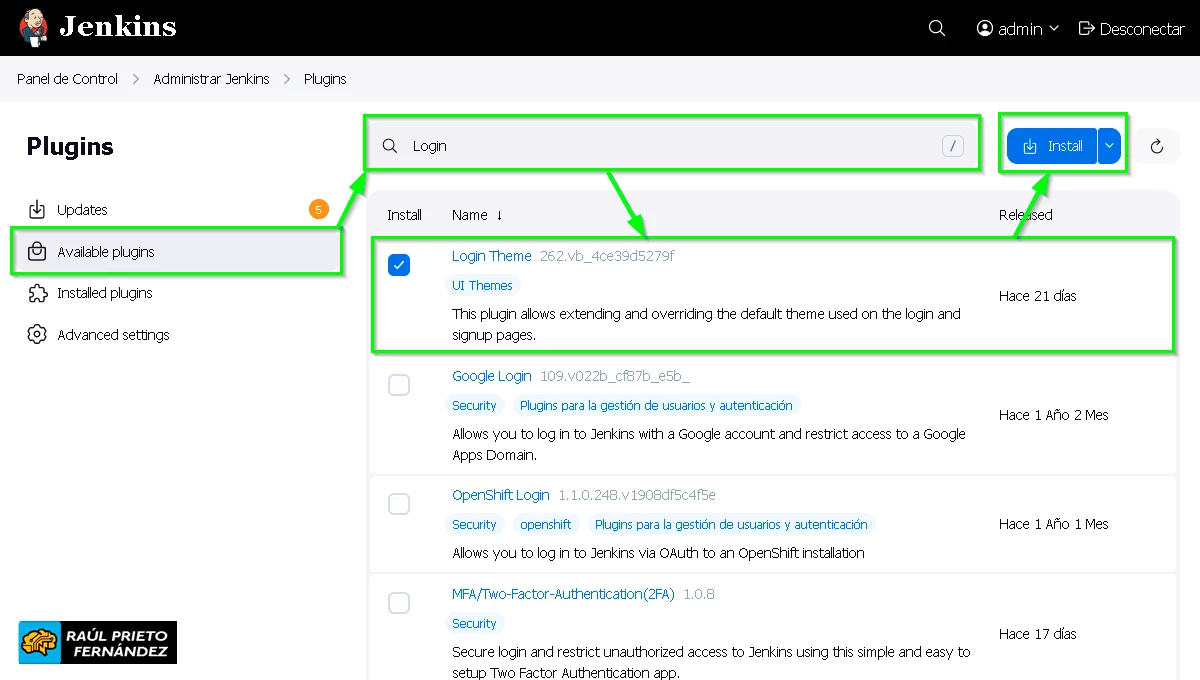Click the refresh plugins list icon

point(1157,146)
